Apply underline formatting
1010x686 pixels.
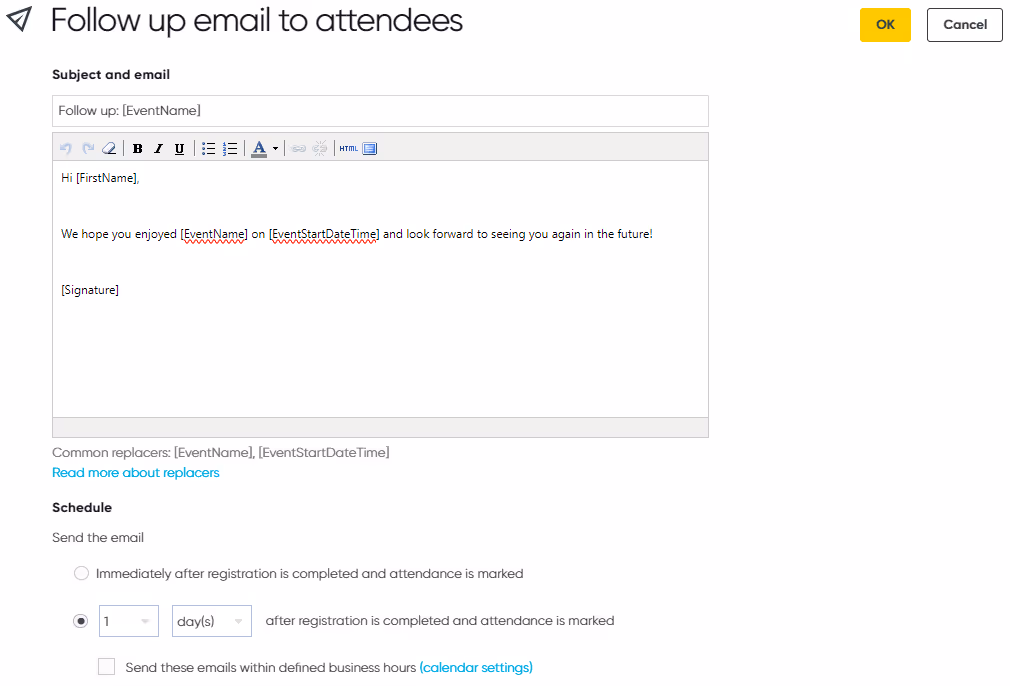[x=179, y=148]
